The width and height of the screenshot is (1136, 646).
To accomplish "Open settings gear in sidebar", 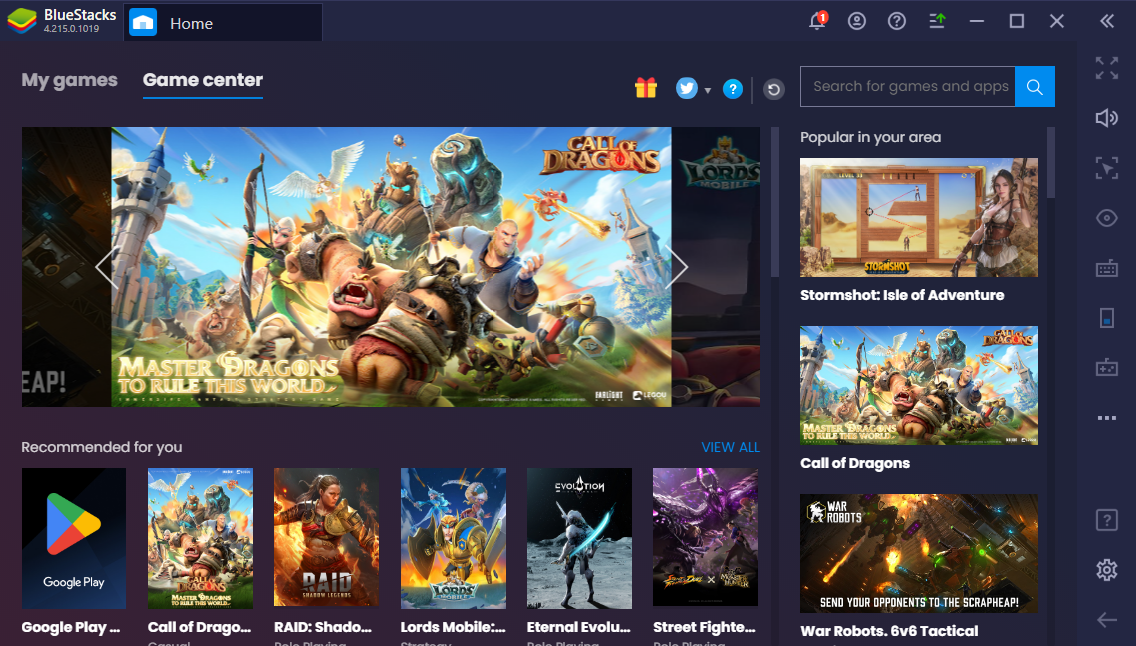I will point(1106,570).
